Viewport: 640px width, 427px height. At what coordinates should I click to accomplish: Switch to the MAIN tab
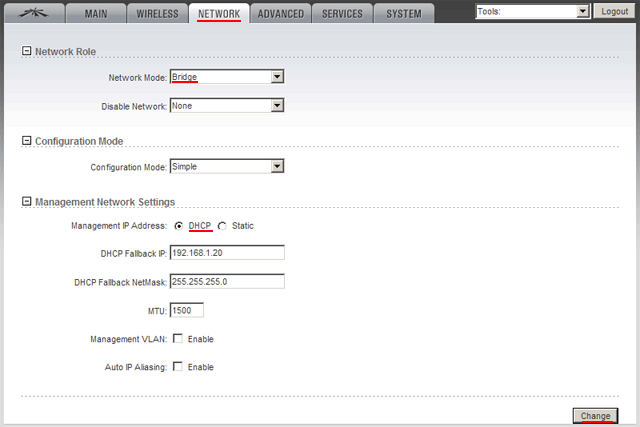96,13
